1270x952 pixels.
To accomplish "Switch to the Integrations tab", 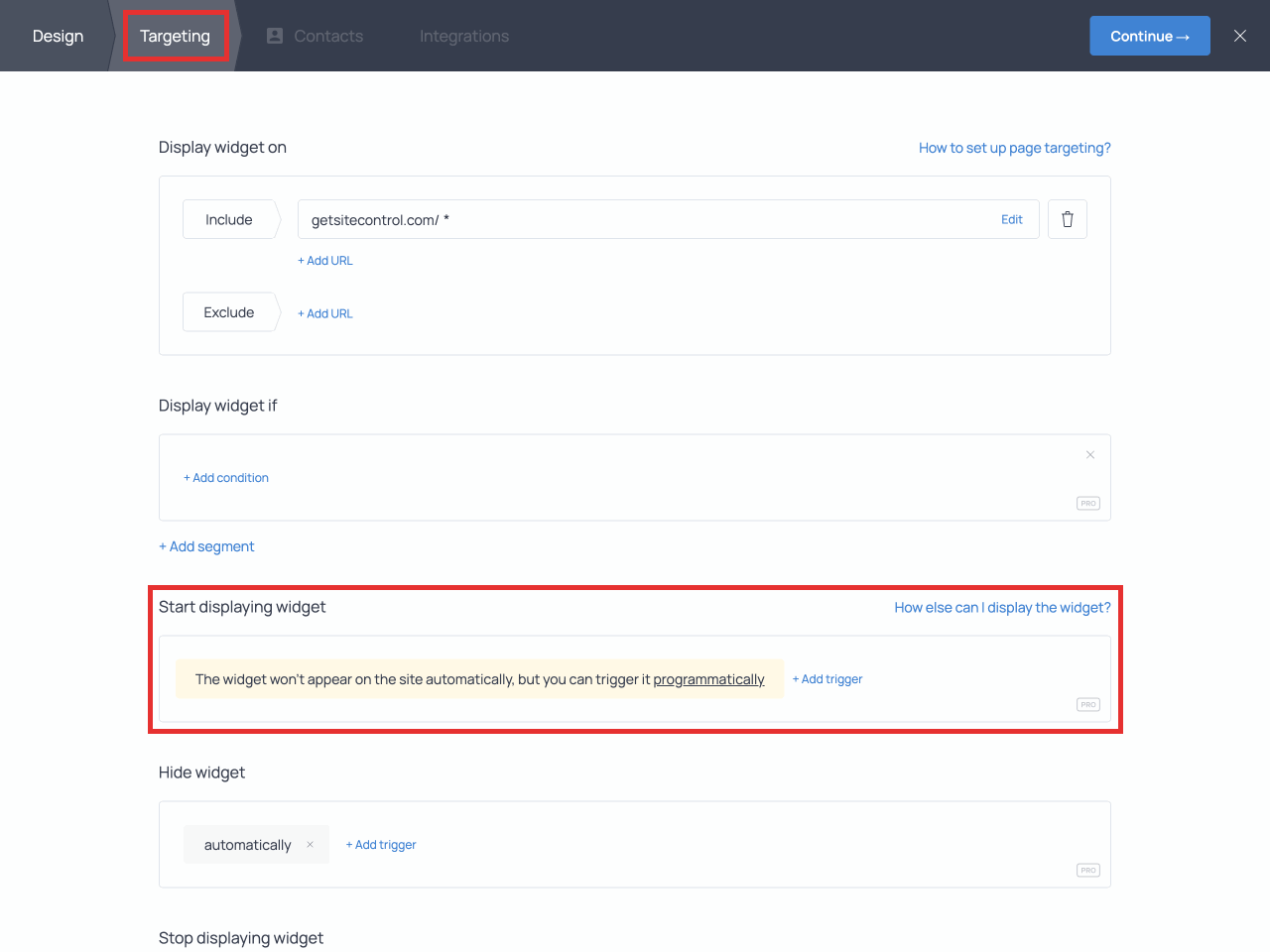I will [463, 36].
